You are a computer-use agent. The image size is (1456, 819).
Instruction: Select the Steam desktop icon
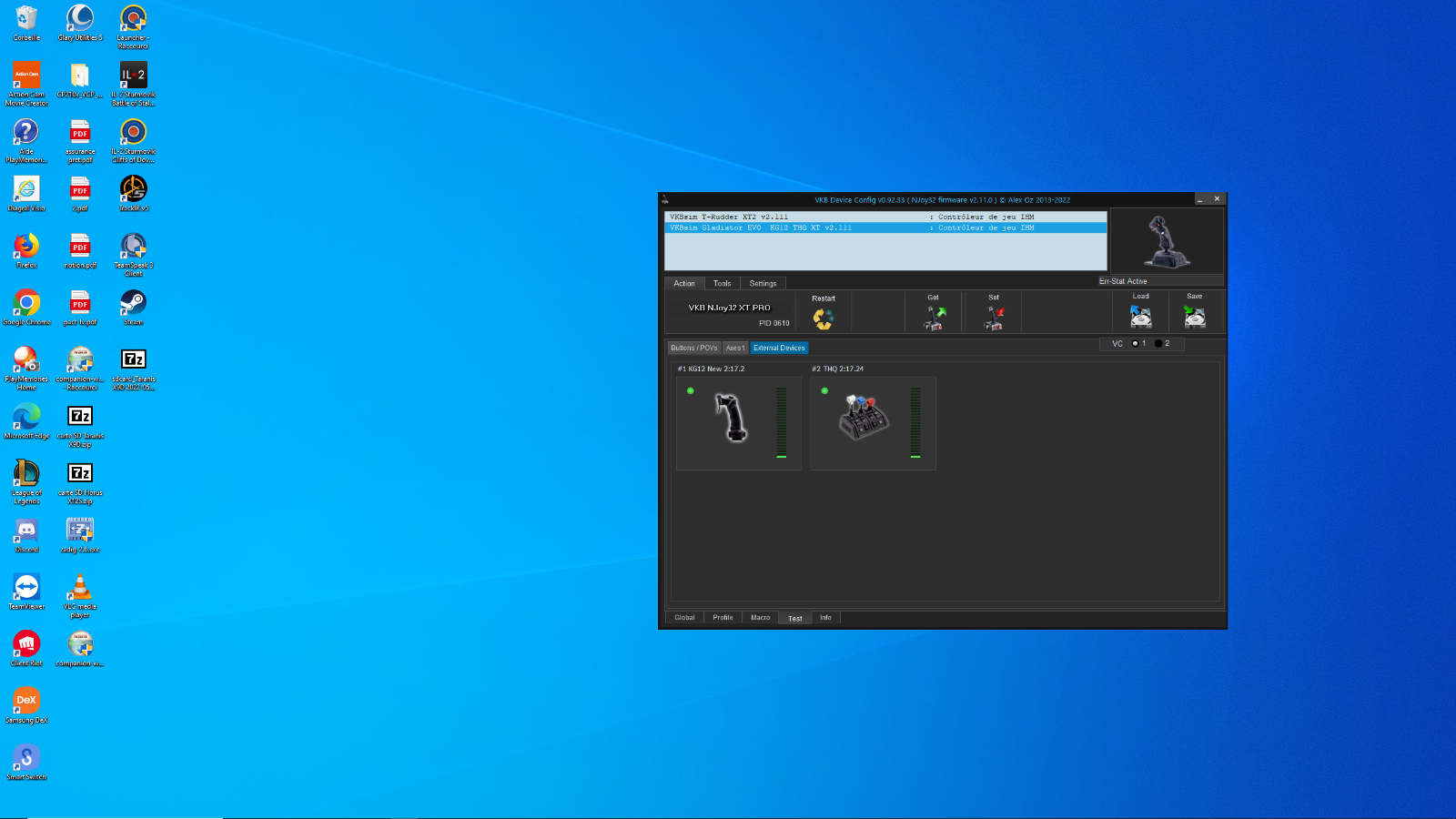tap(133, 308)
